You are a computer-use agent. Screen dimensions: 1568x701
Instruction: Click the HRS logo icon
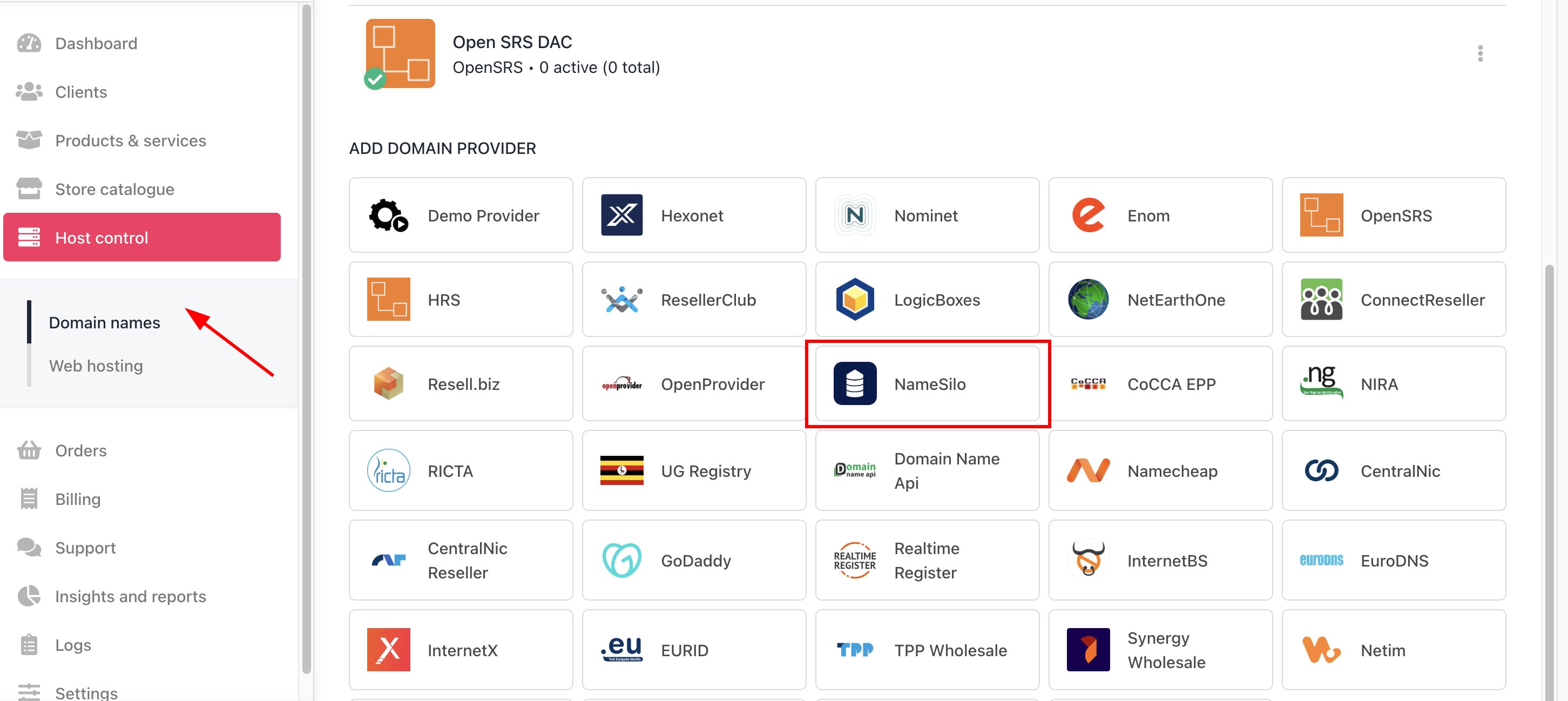point(388,300)
